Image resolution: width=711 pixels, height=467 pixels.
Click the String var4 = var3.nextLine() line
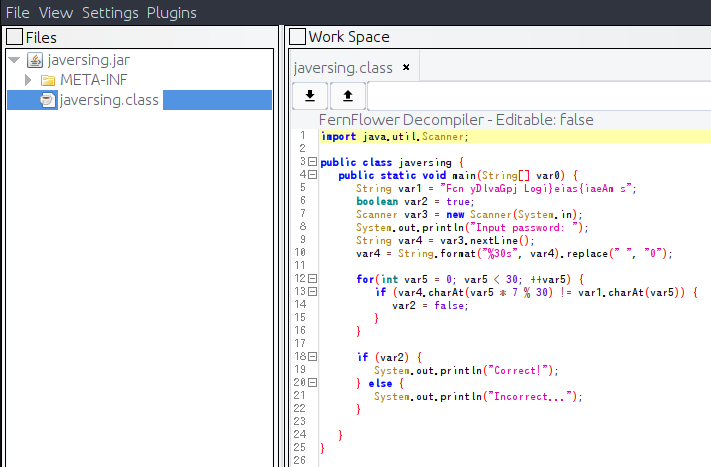[445, 240]
